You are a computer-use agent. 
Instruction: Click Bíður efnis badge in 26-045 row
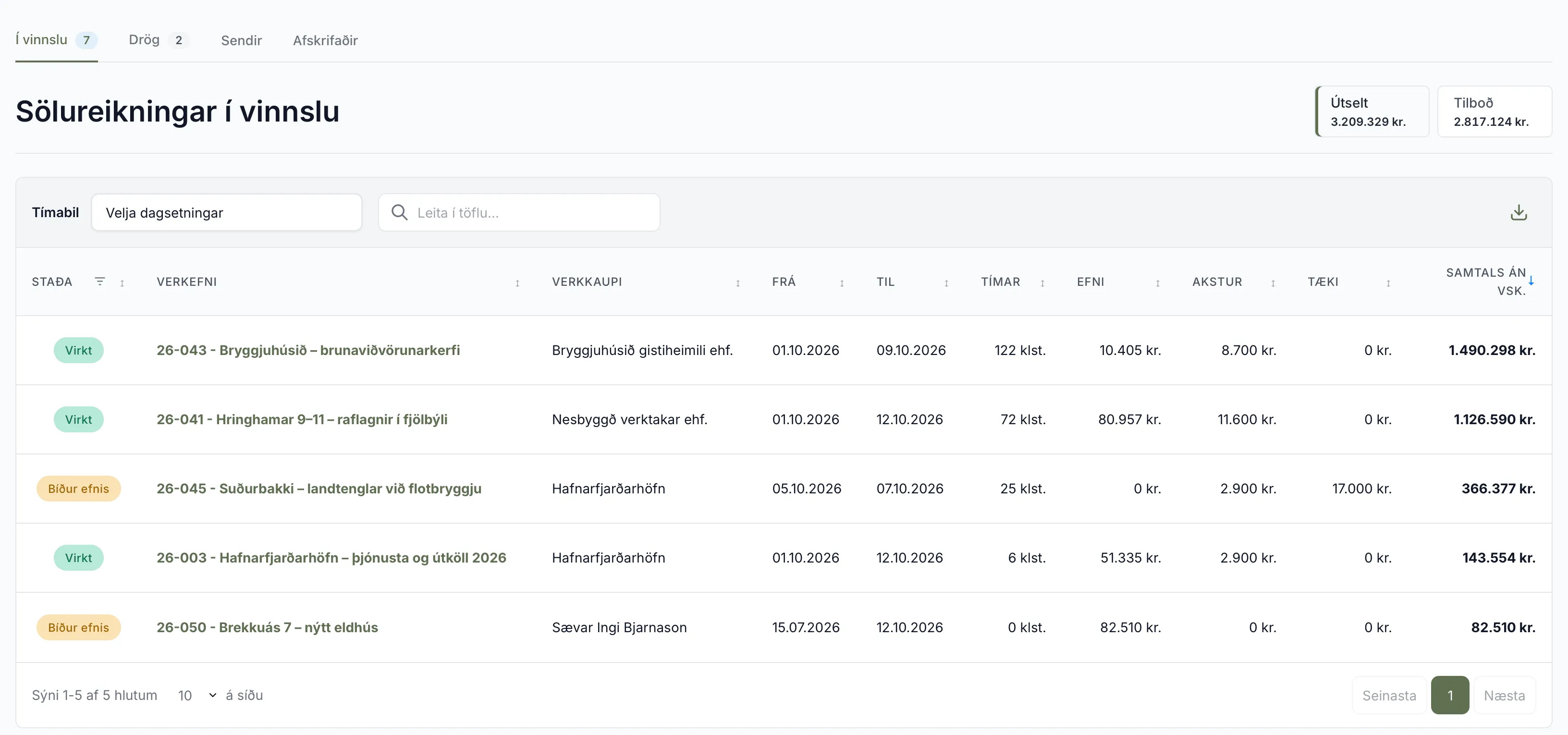click(78, 488)
